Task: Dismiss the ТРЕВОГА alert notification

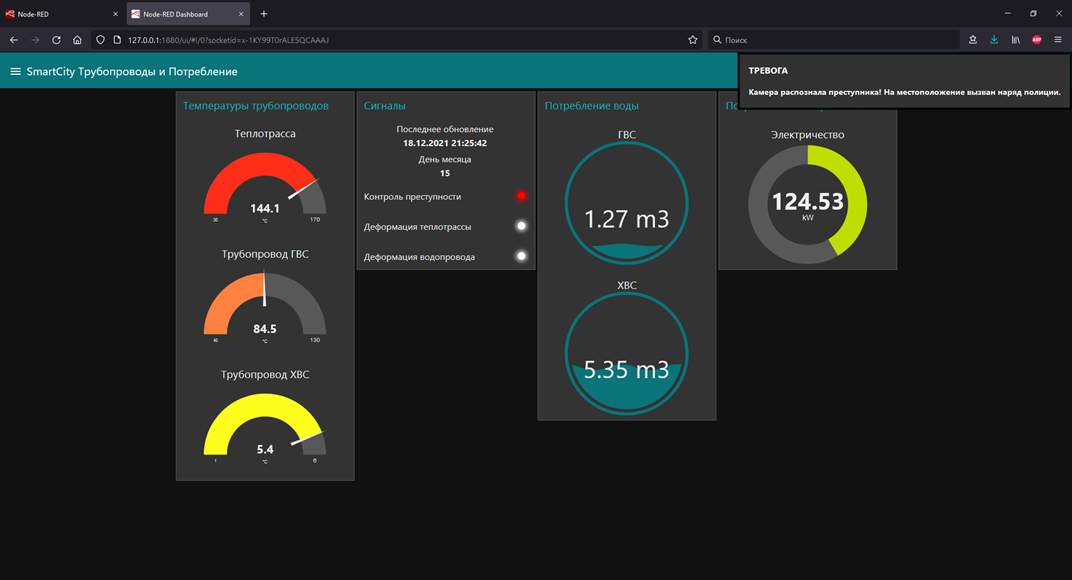Action: [x=903, y=81]
